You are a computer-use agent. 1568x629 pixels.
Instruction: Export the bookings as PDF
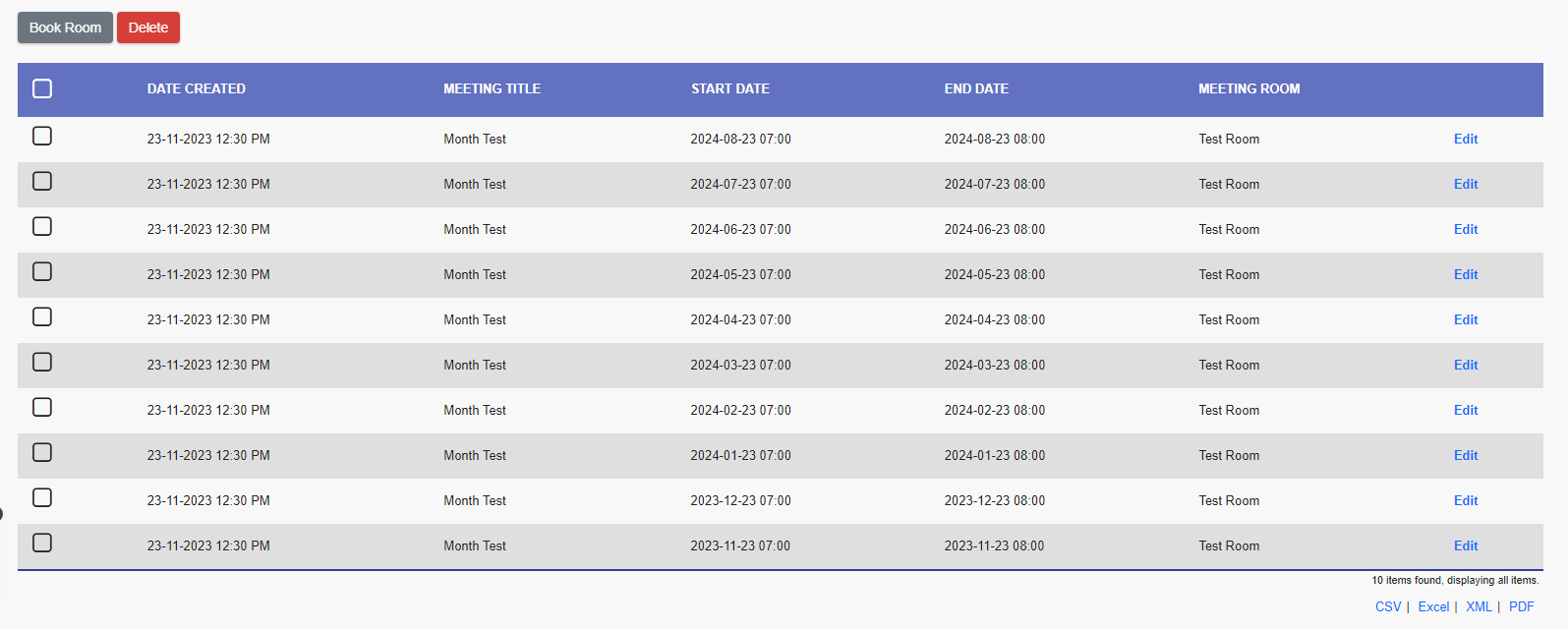(1521, 607)
